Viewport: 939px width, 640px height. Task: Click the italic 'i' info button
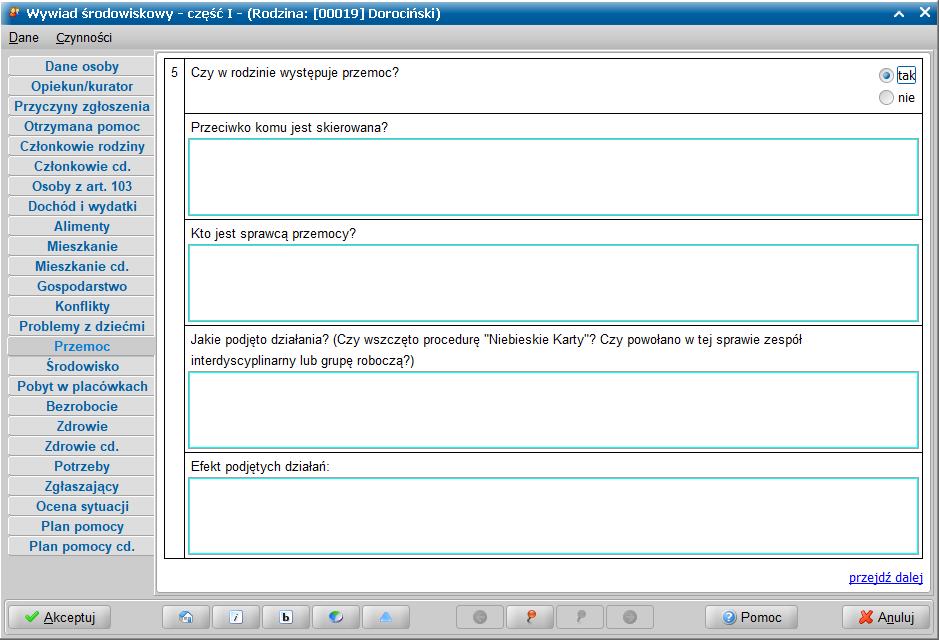click(236, 617)
